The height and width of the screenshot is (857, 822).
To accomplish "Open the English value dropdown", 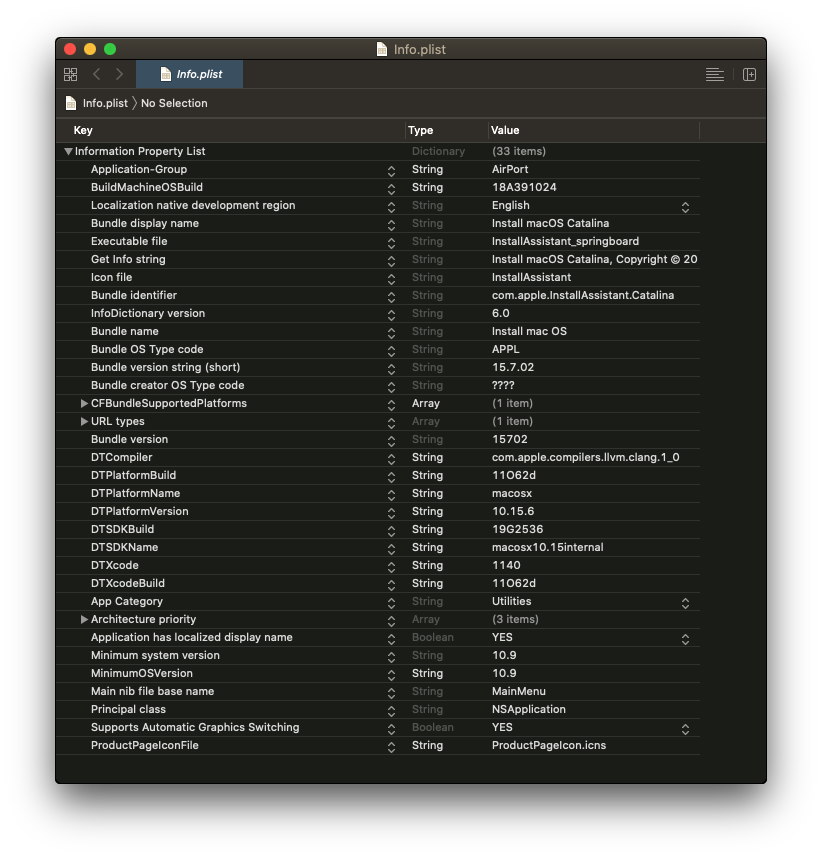I will point(685,207).
